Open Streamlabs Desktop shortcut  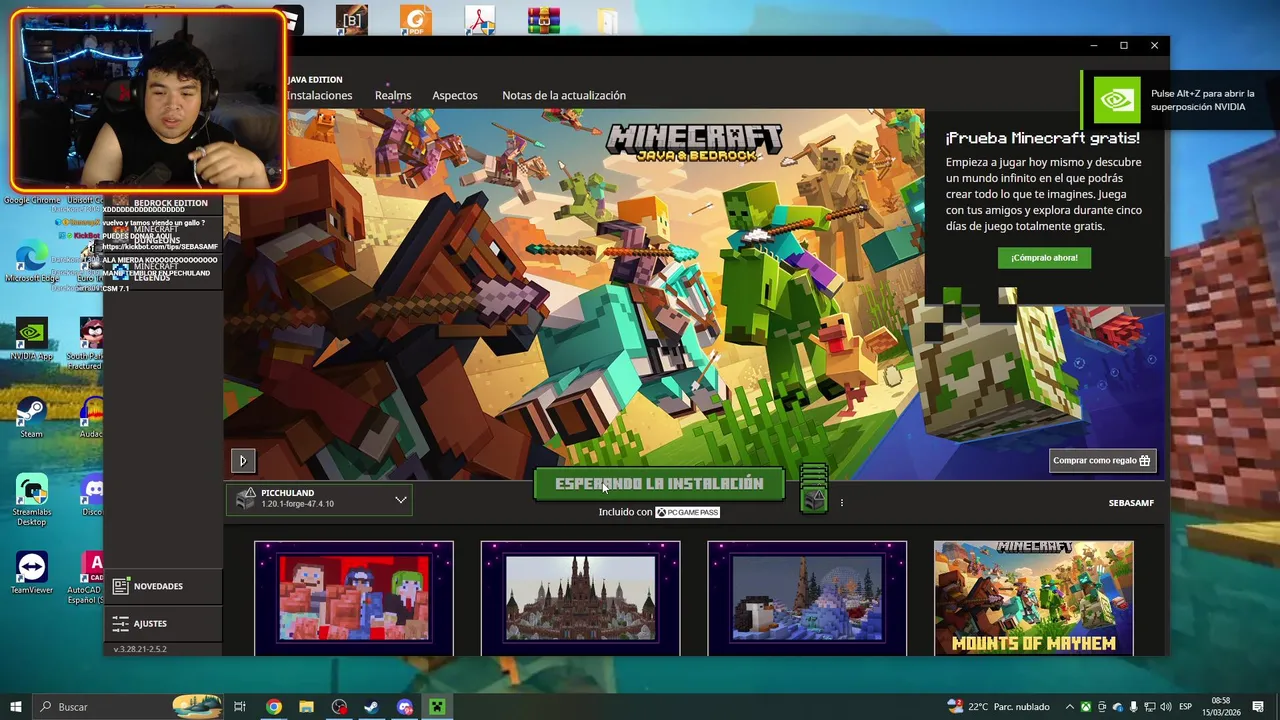click(31, 500)
